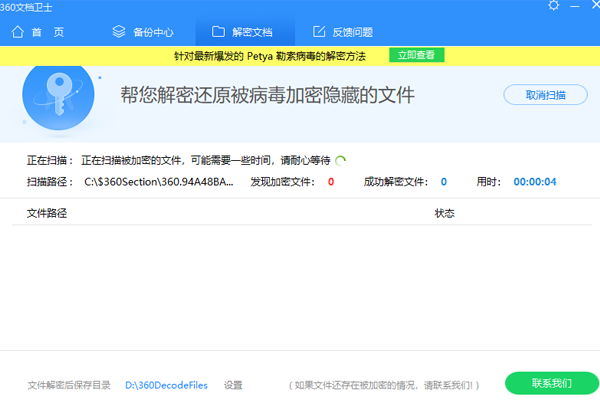Click the 取消扫描 button to cancel scan
The width and height of the screenshot is (600, 400).
[x=545, y=95]
